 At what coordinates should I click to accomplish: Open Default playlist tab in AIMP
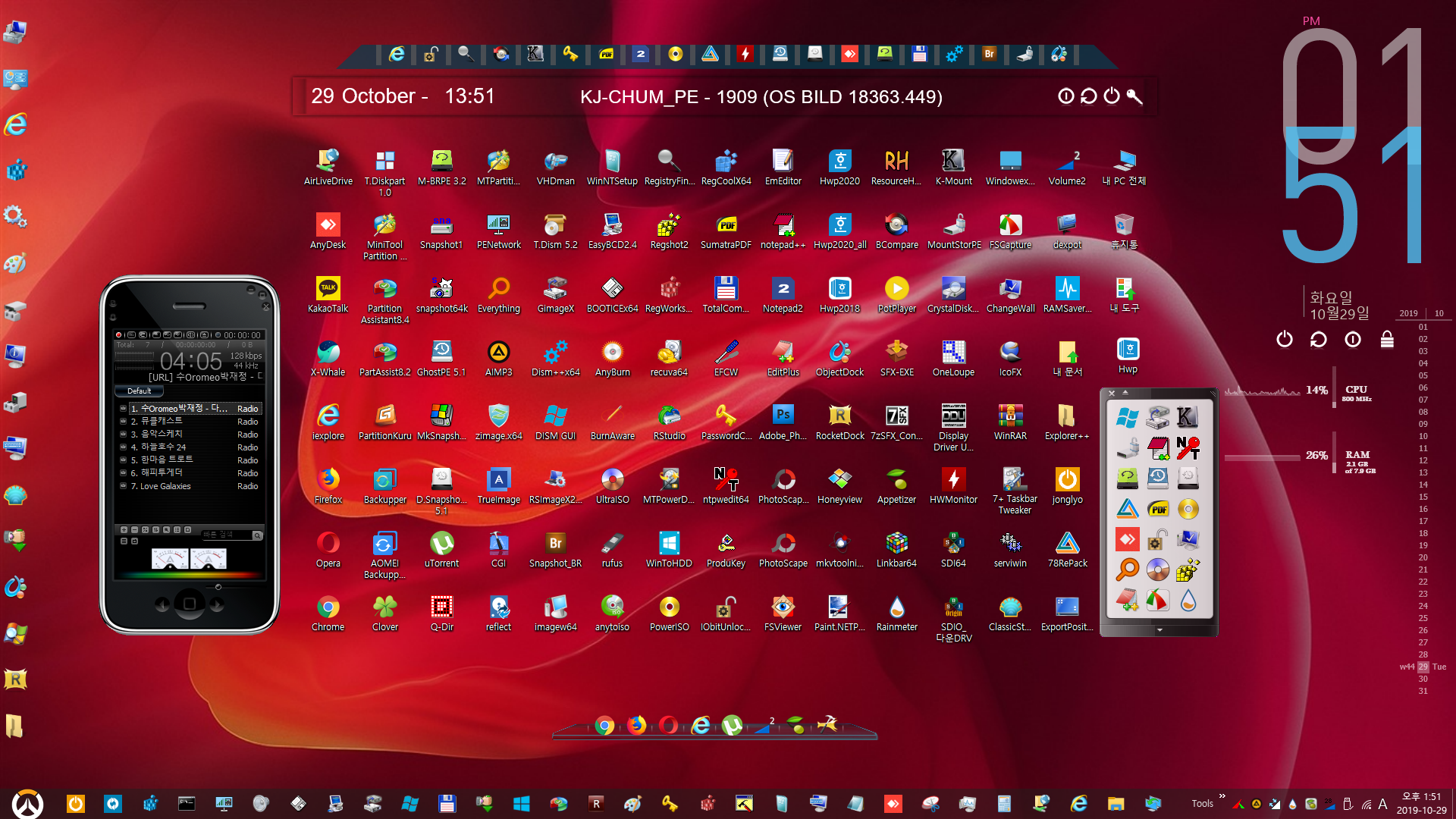(x=139, y=391)
